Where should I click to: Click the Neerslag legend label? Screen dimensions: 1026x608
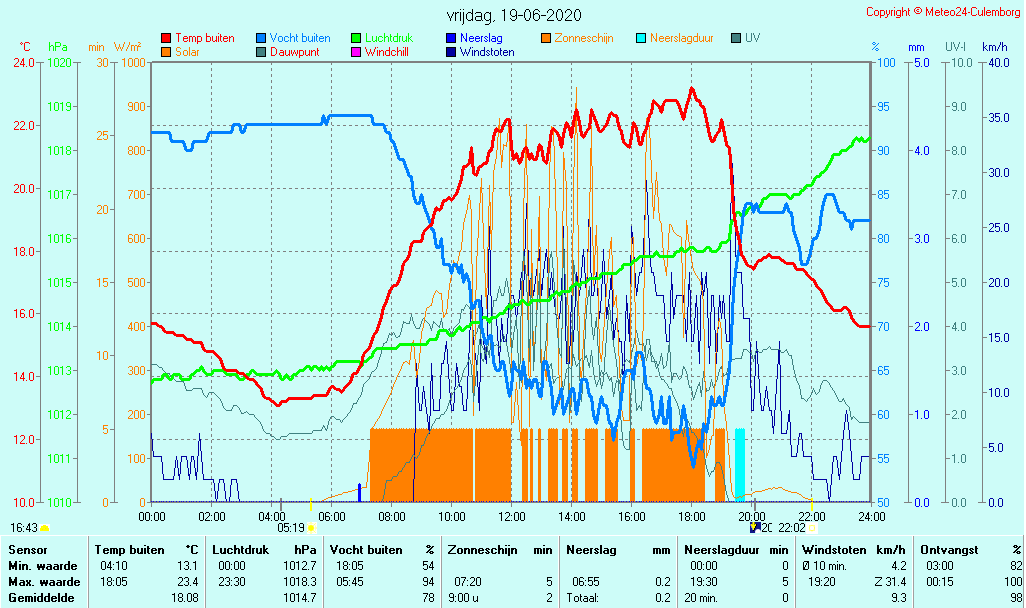(x=481, y=38)
